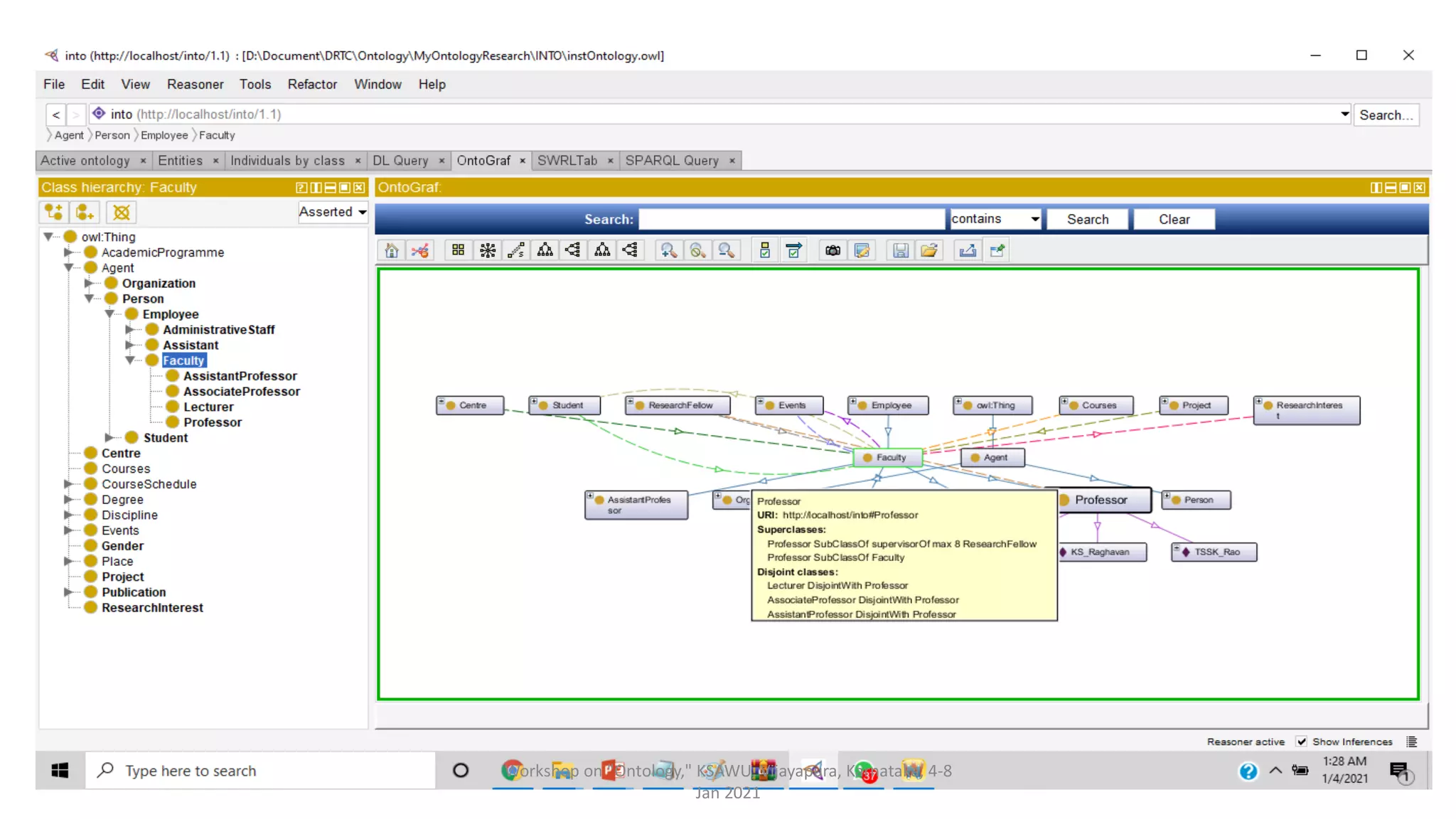Image resolution: width=1456 pixels, height=819 pixels.
Task: Click the Clear button
Action: [x=1174, y=219]
